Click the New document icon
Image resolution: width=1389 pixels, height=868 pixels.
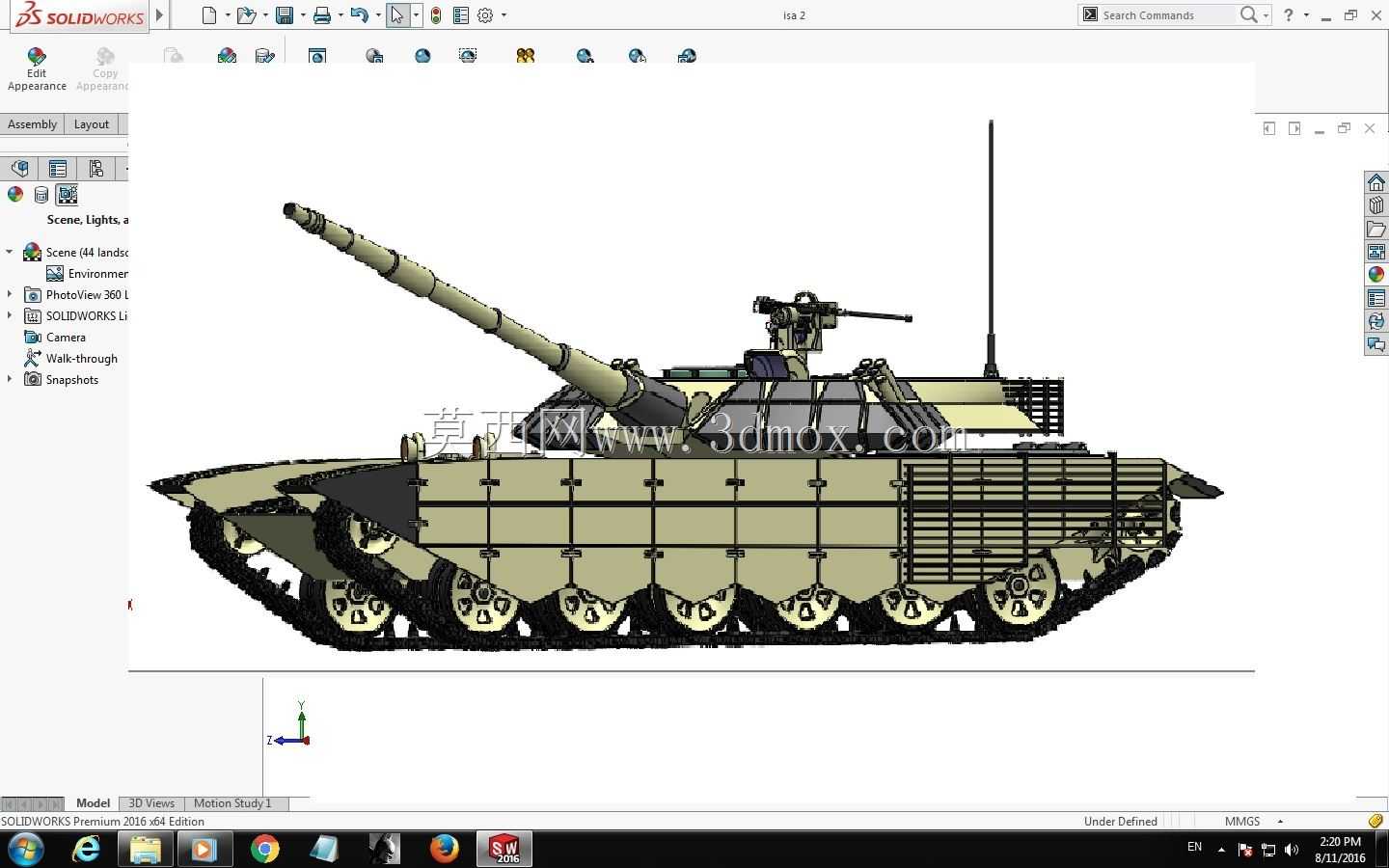tap(208, 15)
